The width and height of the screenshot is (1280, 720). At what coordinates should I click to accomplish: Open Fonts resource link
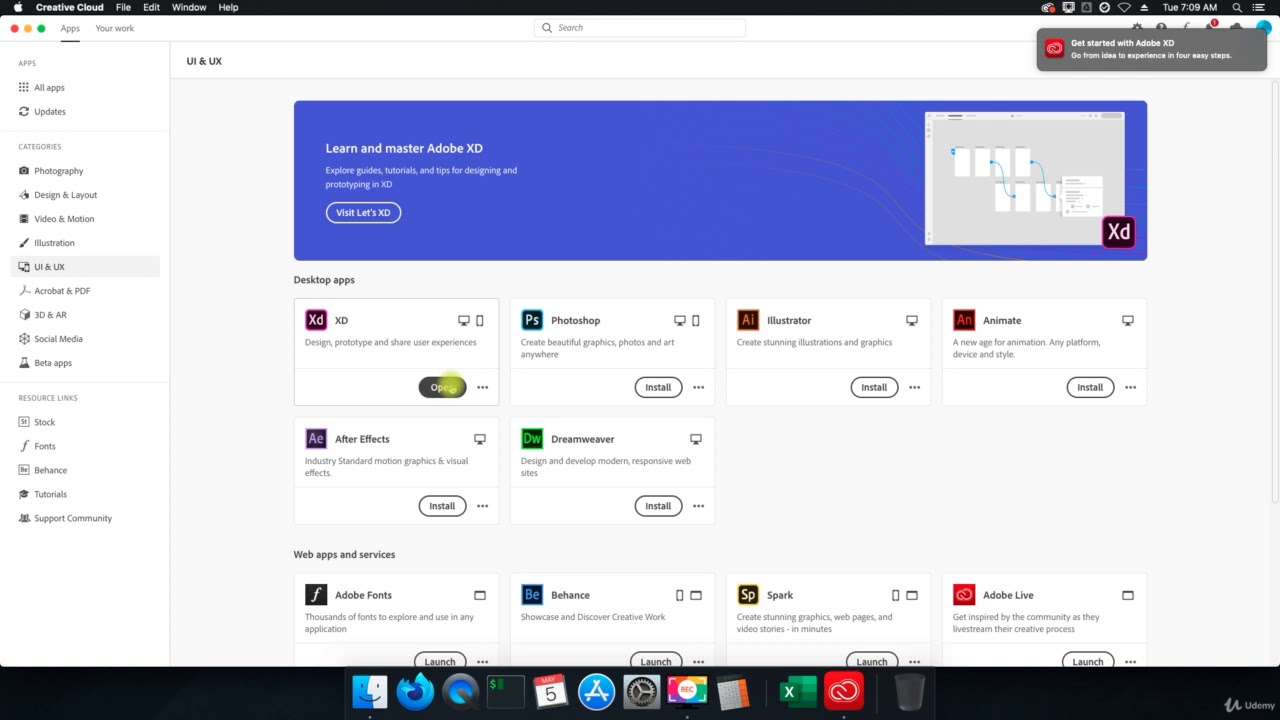click(85, 446)
